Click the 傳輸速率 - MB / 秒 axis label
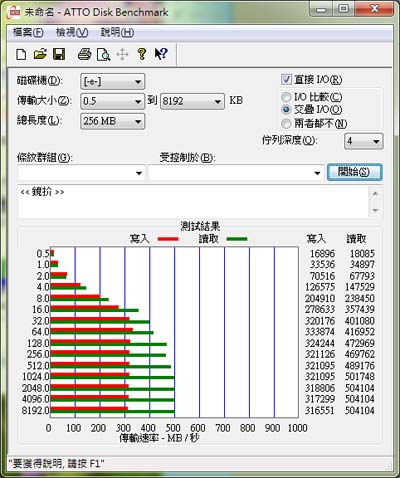This screenshot has height=478, width=400. point(159,438)
